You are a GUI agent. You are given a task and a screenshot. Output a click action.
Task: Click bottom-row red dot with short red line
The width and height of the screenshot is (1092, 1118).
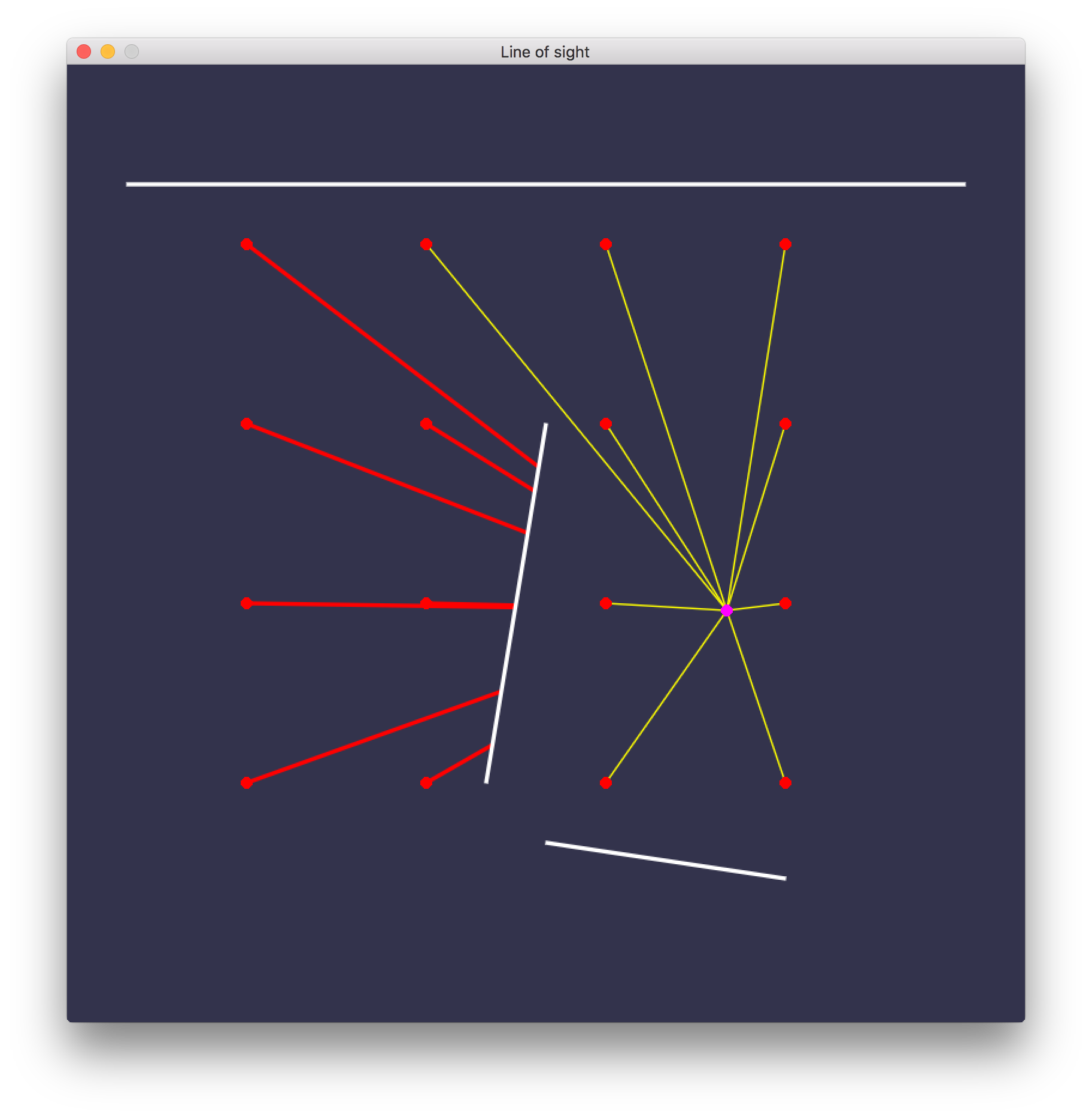point(426,783)
